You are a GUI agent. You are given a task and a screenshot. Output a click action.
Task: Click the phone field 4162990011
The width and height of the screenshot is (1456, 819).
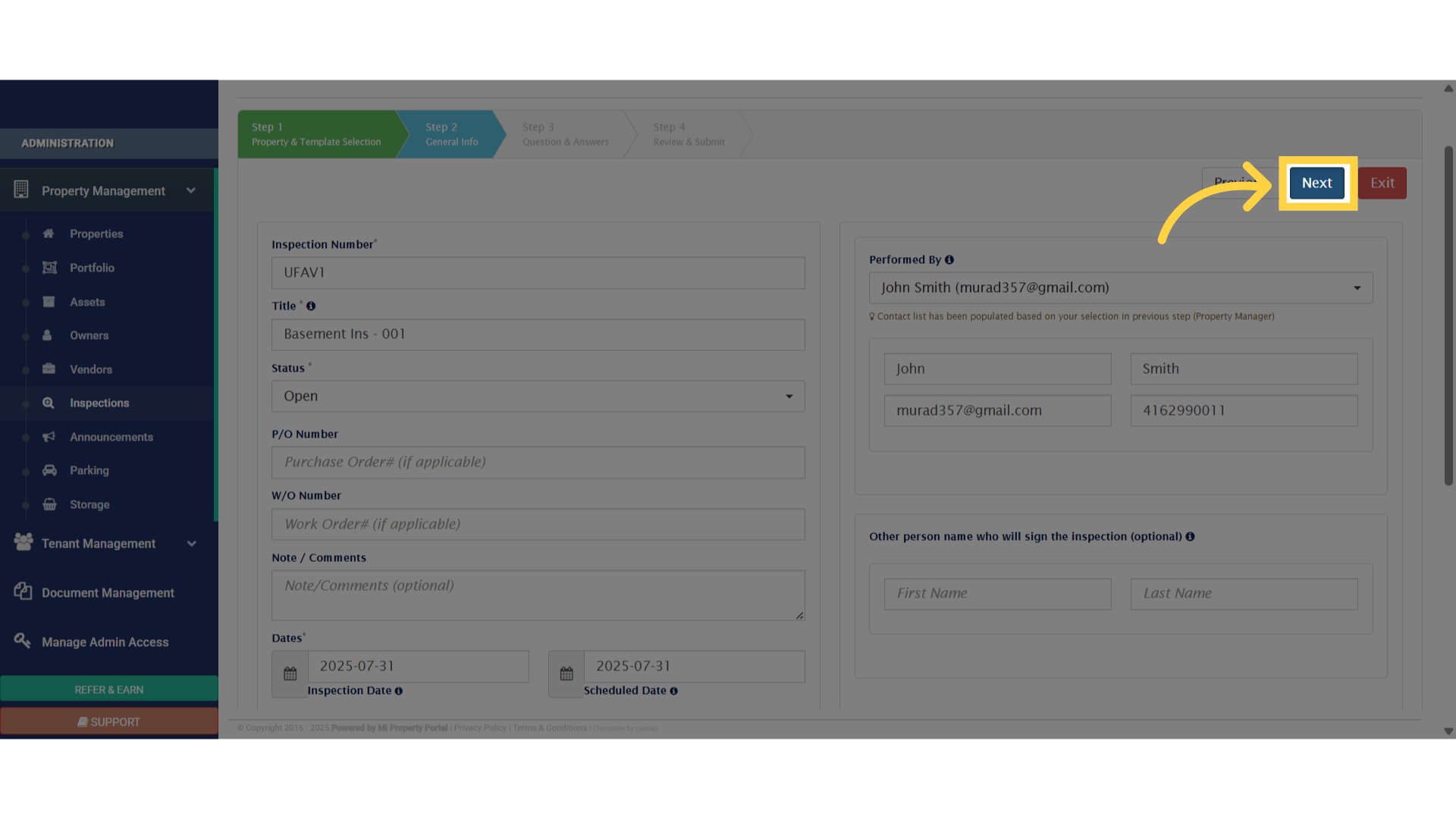(x=1244, y=411)
